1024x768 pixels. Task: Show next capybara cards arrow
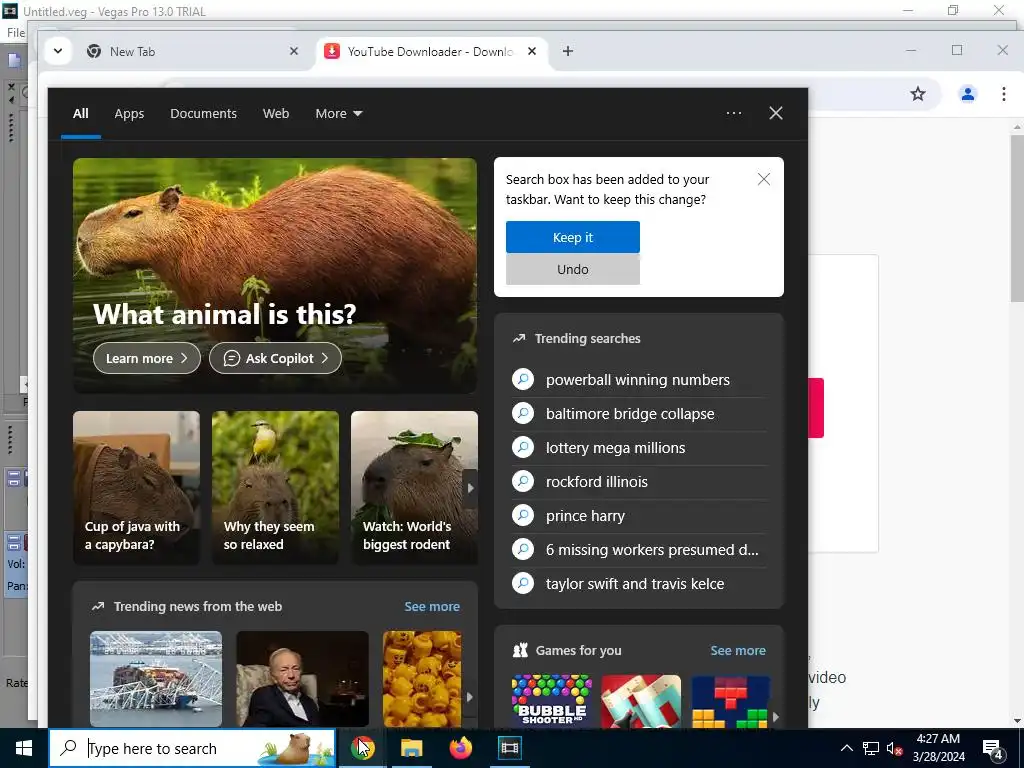470,487
